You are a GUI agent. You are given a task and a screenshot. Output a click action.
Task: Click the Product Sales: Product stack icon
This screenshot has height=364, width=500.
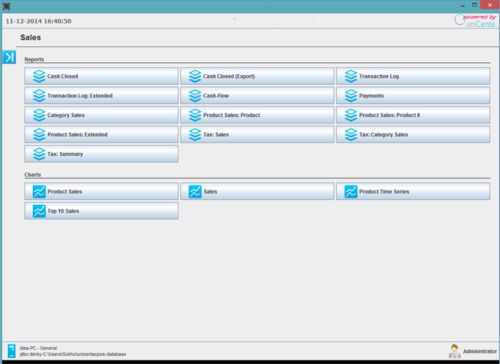tap(195, 115)
